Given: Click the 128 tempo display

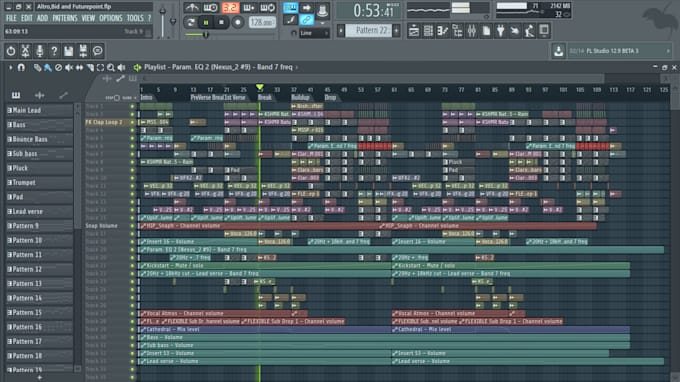Looking at the screenshot, I should click(262, 22).
